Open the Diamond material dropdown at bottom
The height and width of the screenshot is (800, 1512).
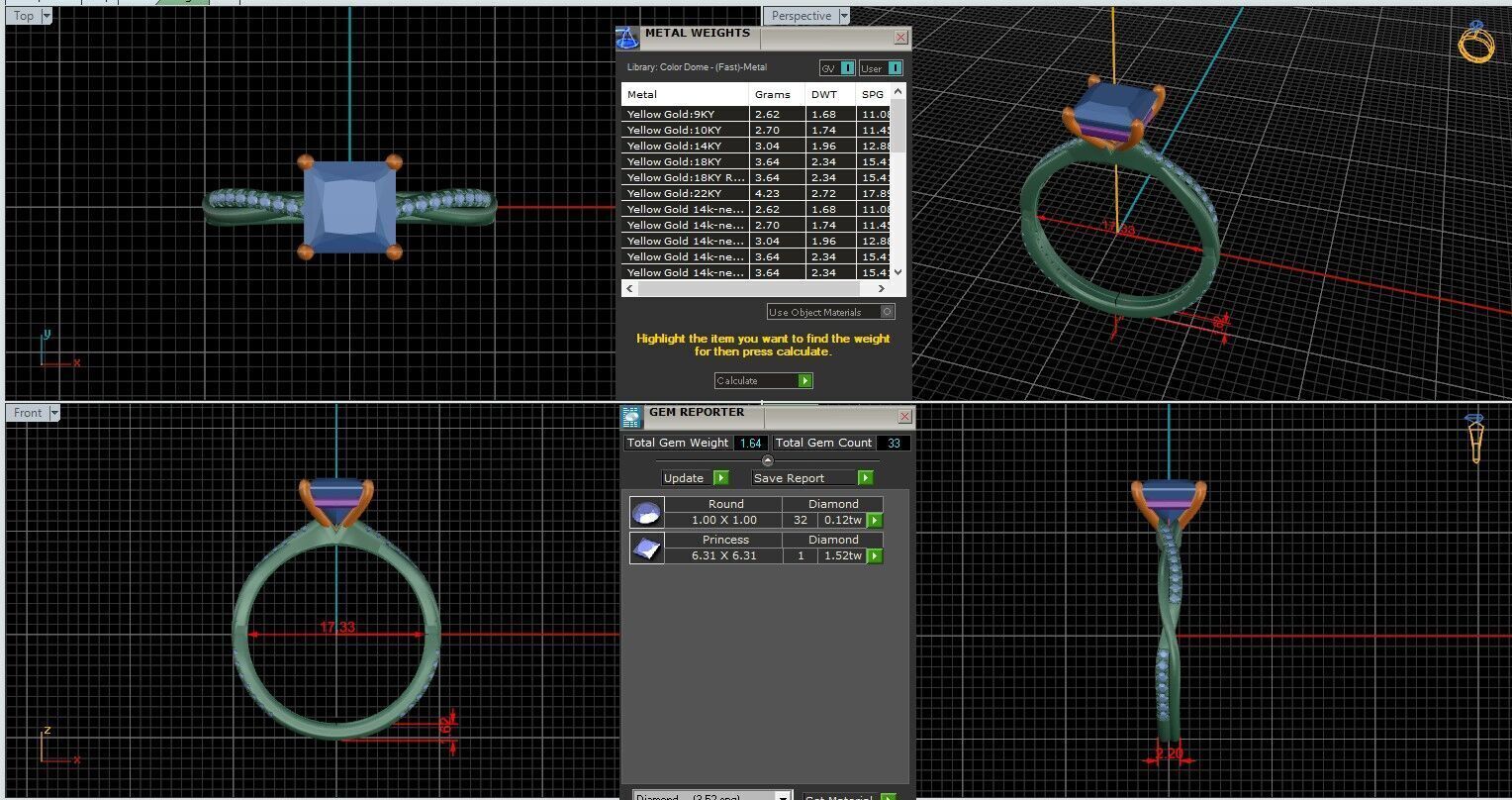784,797
